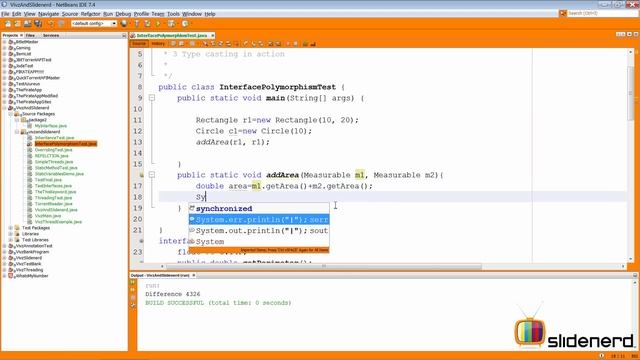Select the Source view button
The image size is (640, 360).
tap(139, 43)
